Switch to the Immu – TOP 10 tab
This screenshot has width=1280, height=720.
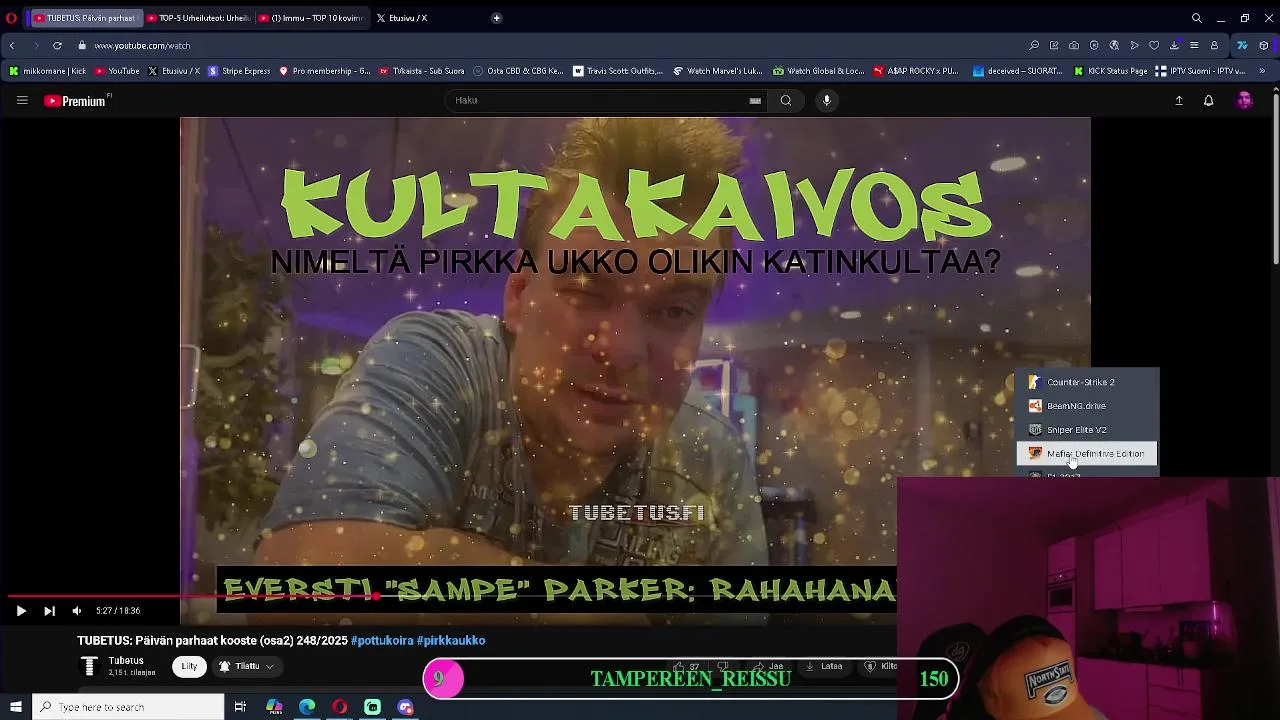(309, 18)
